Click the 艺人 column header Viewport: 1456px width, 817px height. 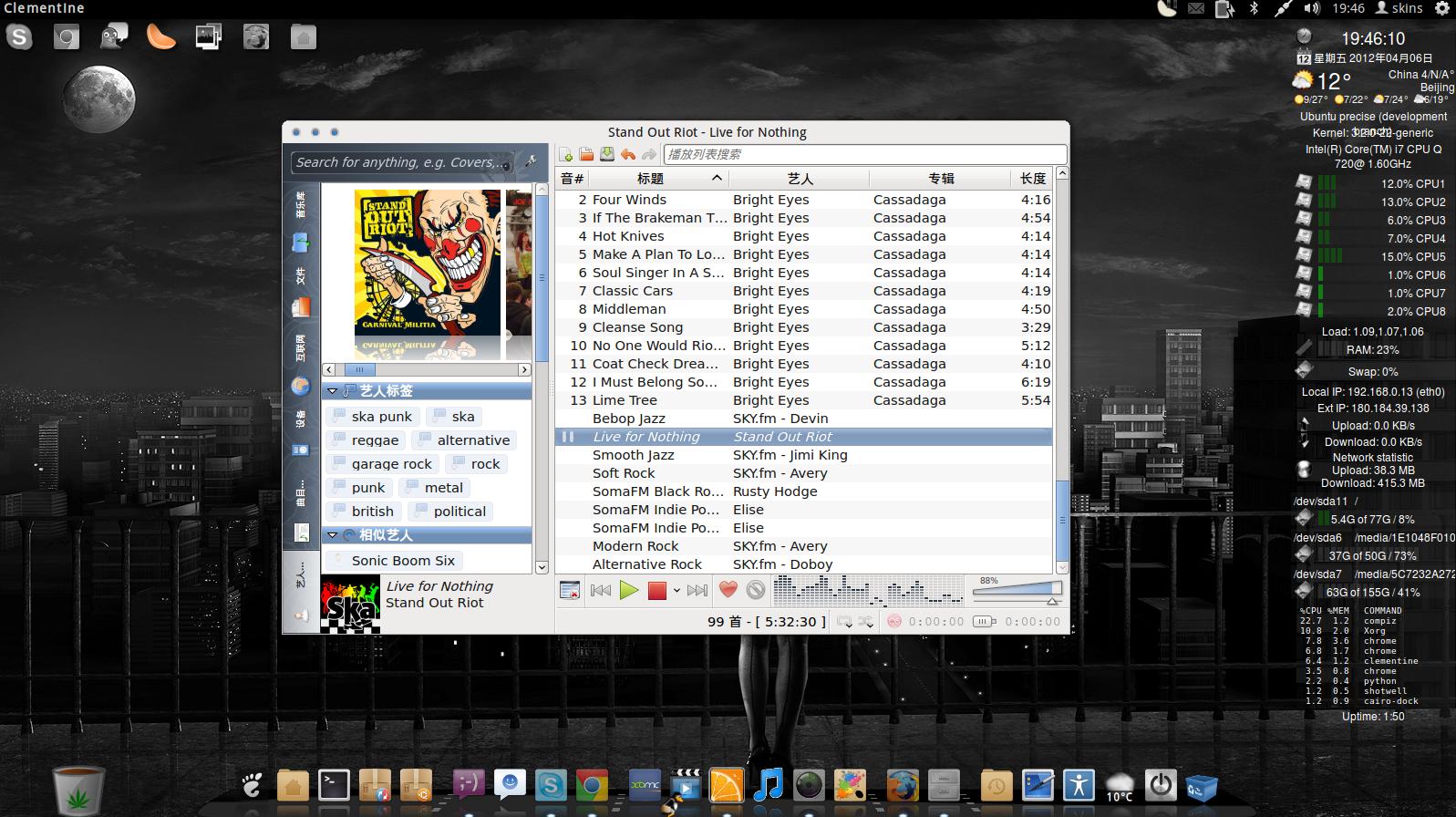pos(800,178)
